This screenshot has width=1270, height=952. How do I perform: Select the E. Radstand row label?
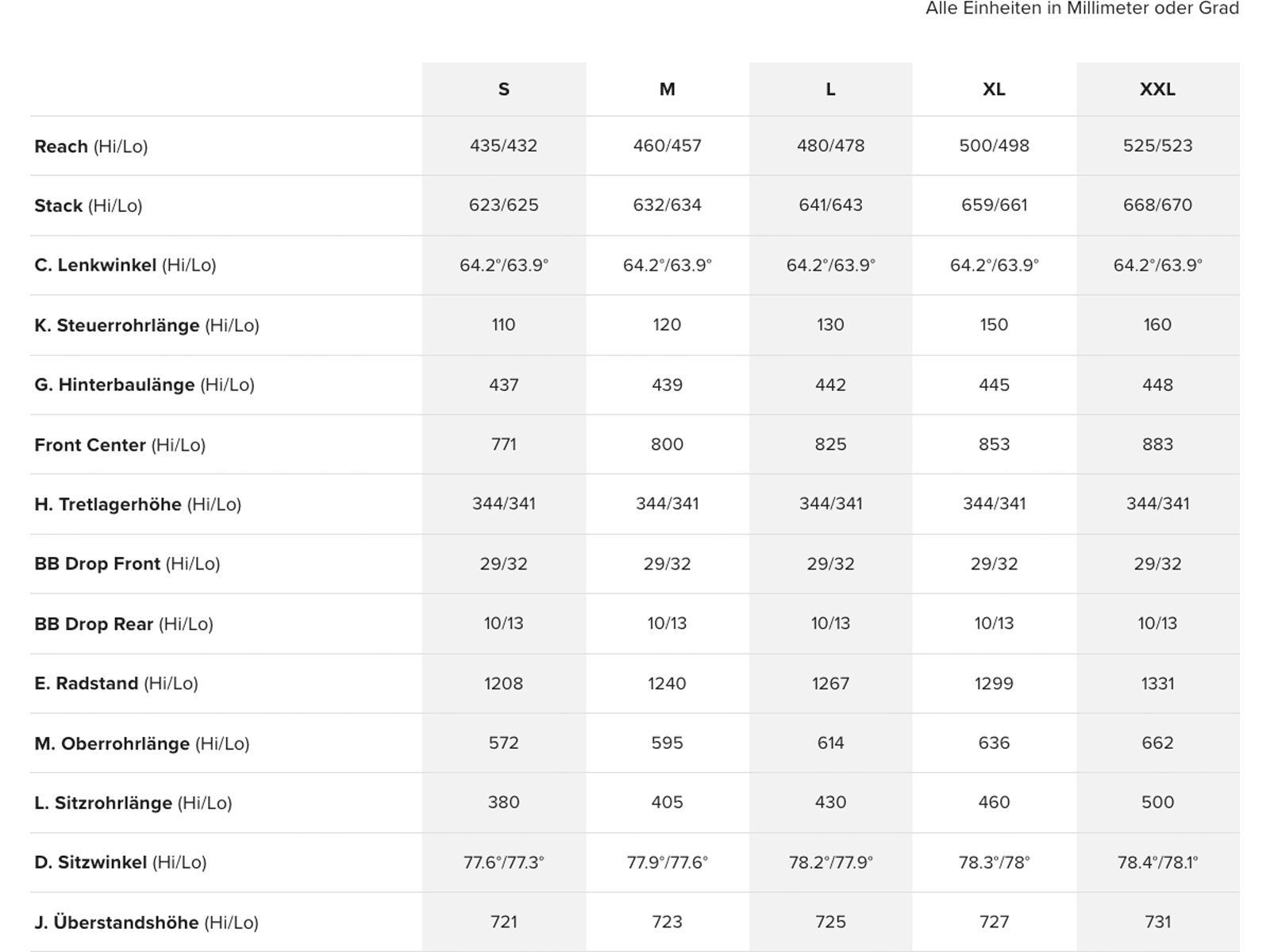click(116, 684)
